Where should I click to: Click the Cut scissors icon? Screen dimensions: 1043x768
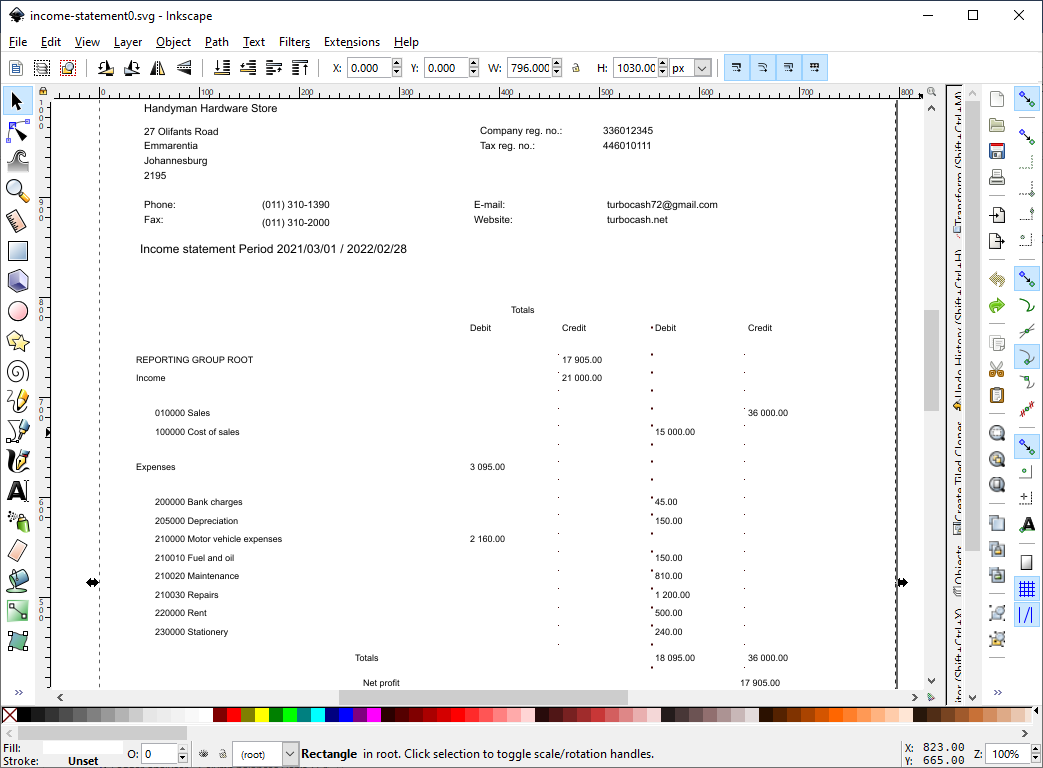click(996, 369)
